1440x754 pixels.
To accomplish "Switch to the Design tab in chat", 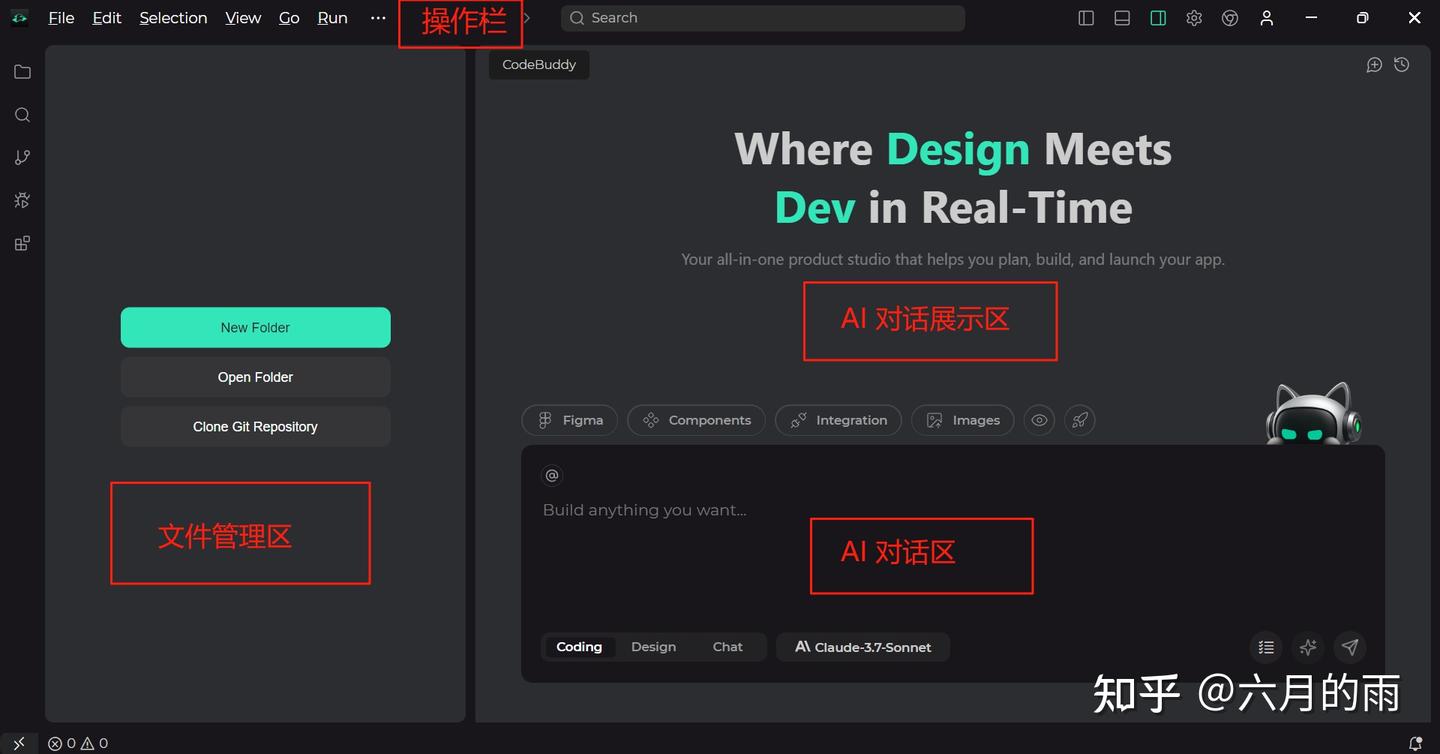I will 653,647.
